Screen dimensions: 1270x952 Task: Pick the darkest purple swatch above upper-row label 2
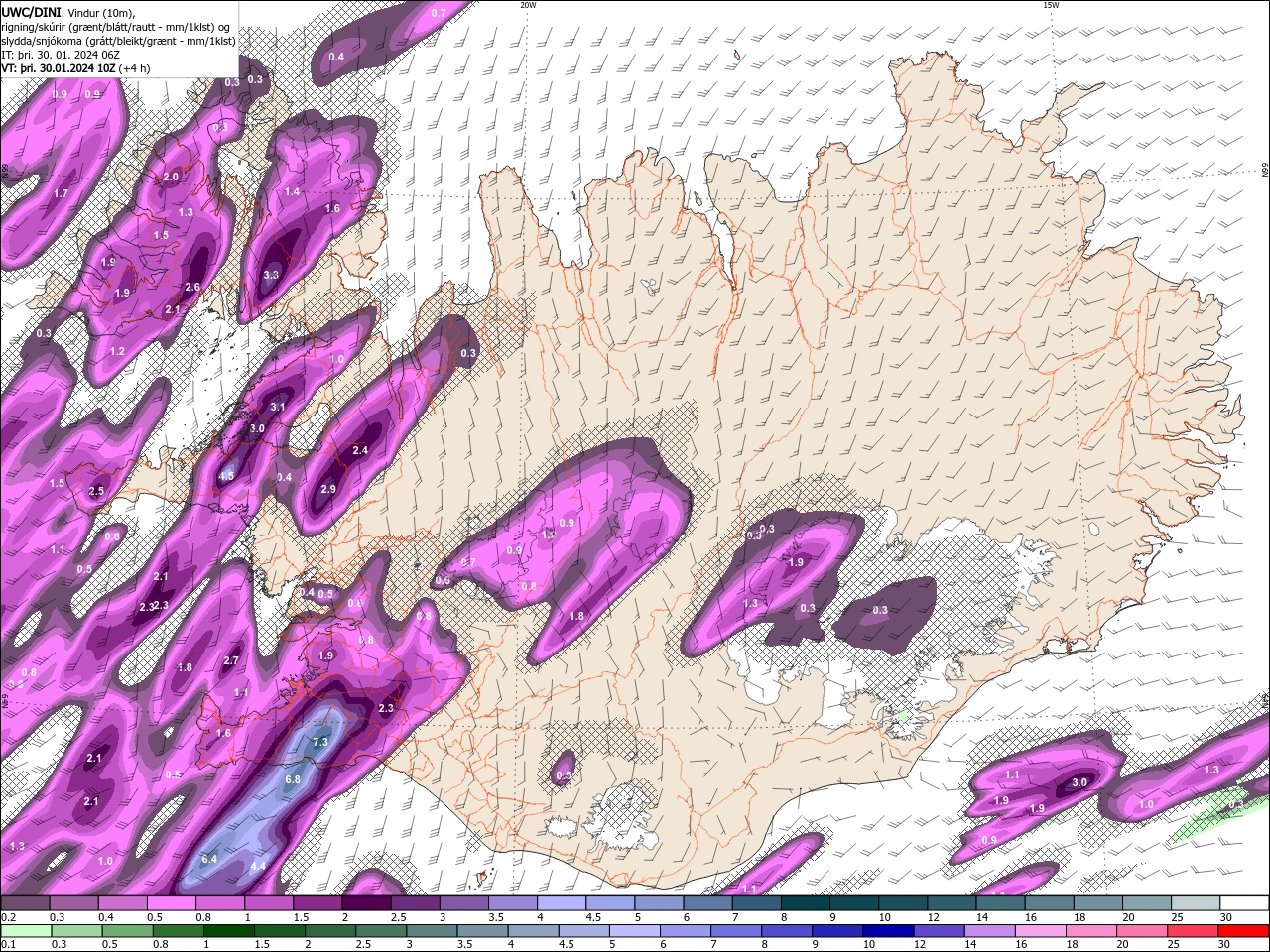(365, 903)
